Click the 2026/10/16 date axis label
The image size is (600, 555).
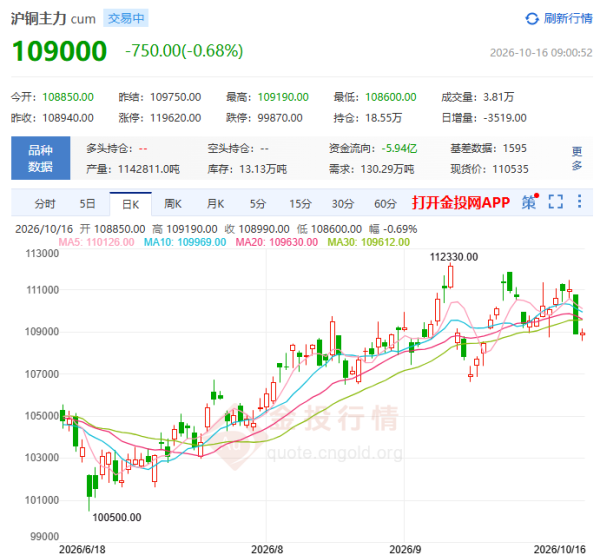pyautogui.click(x=560, y=549)
